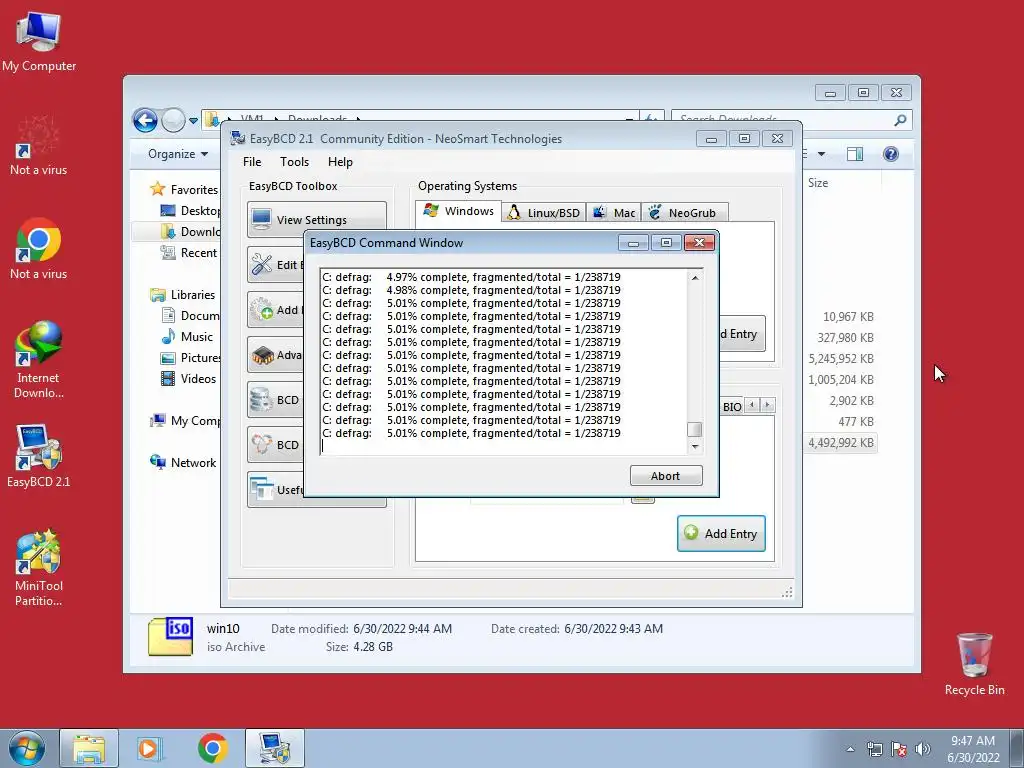Screen dimensions: 1024x768
Task: Click the lower Add Entry button
Action: point(721,534)
